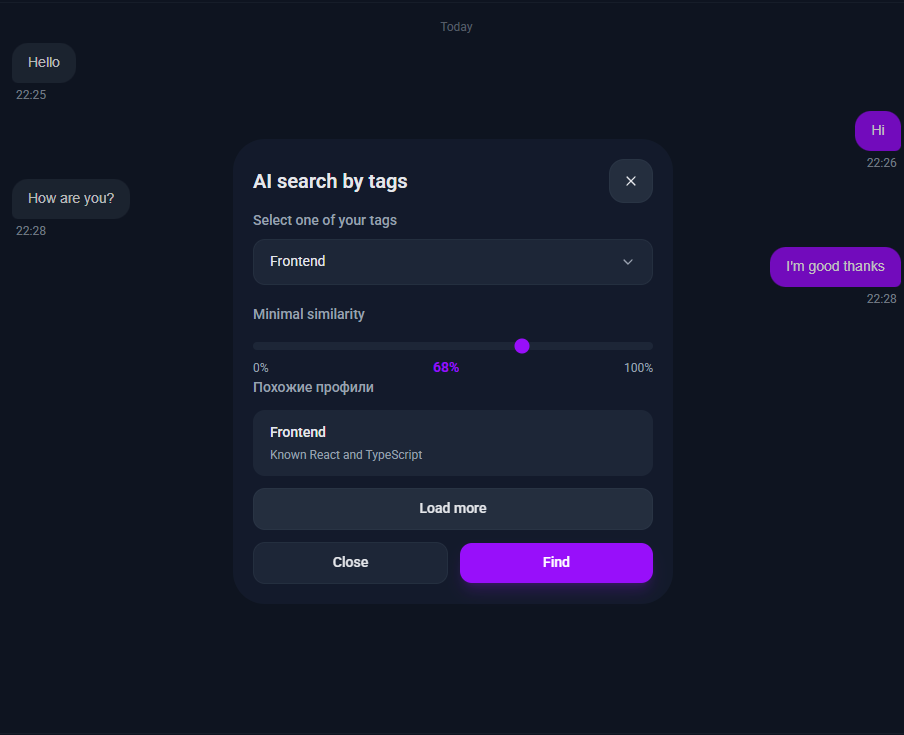
Task: Click the 'Похожие профили' section heading
Action: 312,386
